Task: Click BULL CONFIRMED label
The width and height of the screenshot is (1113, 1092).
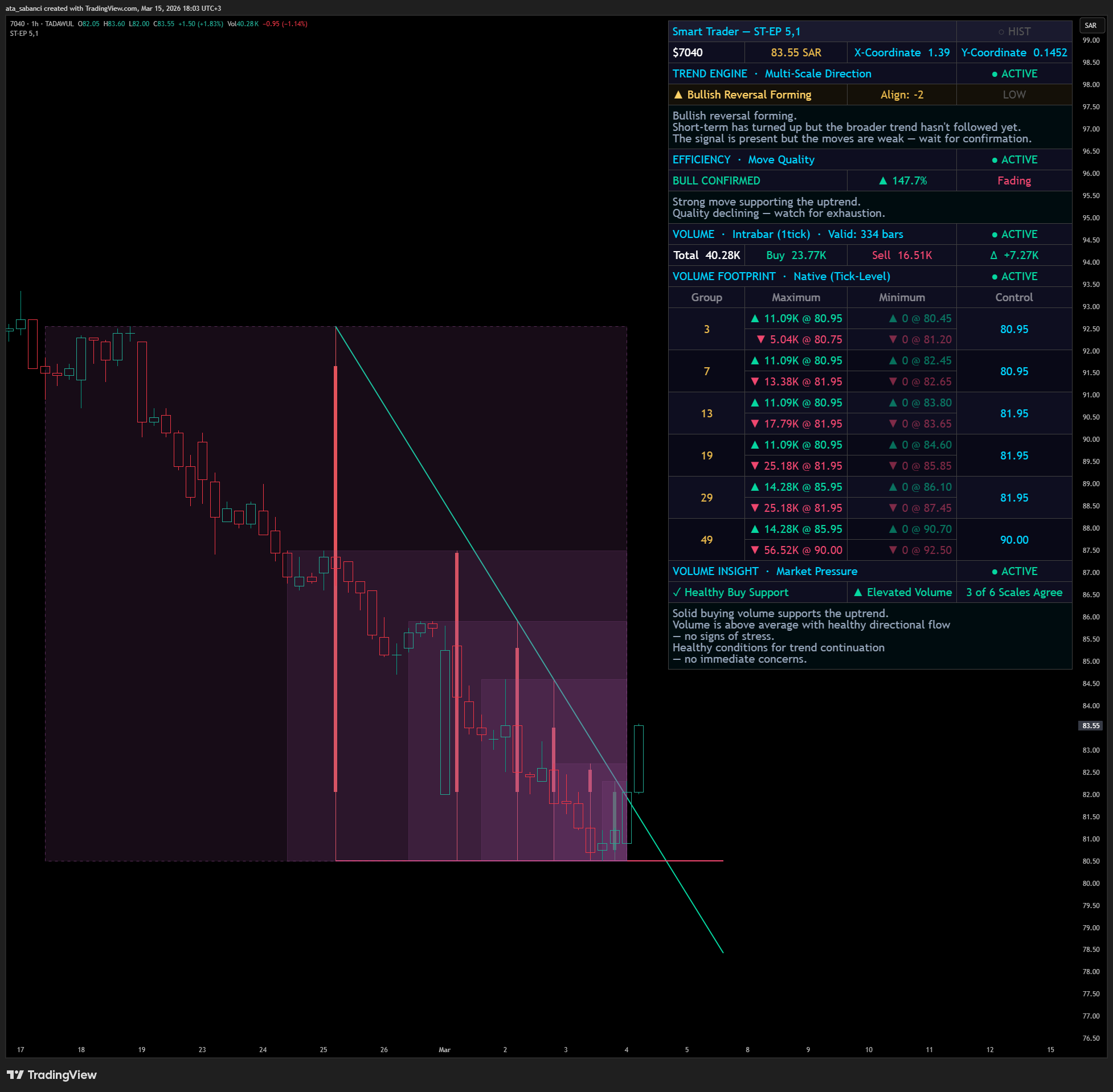Action: click(716, 180)
